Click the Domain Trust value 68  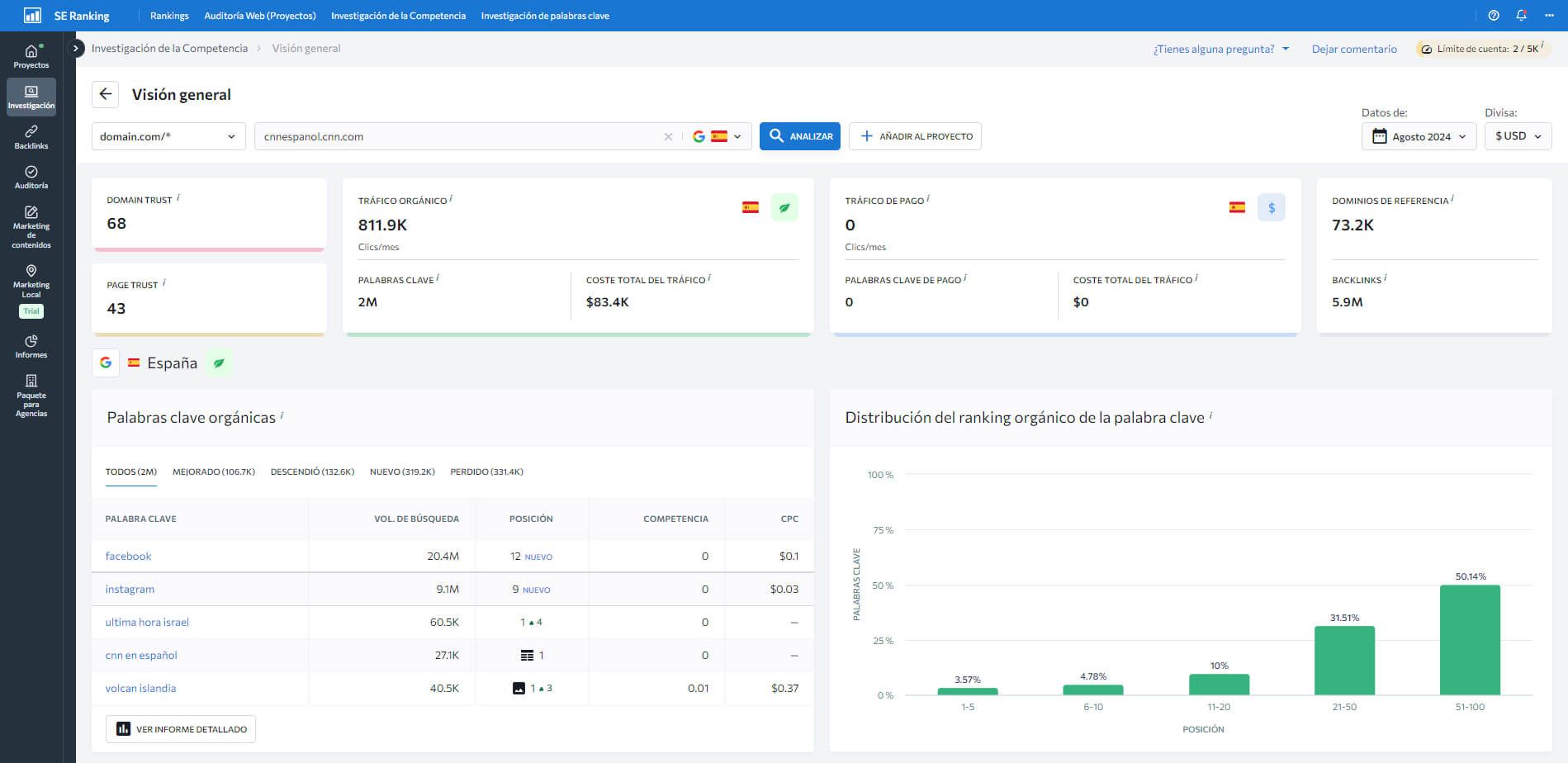[x=116, y=224]
